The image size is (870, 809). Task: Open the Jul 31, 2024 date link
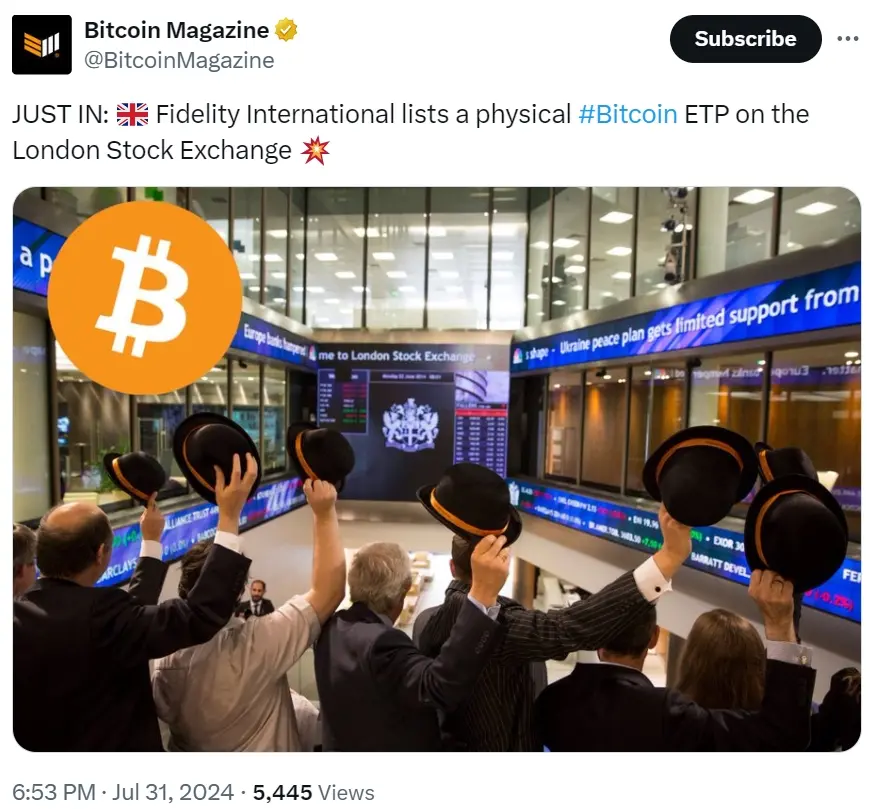click(x=173, y=792)
